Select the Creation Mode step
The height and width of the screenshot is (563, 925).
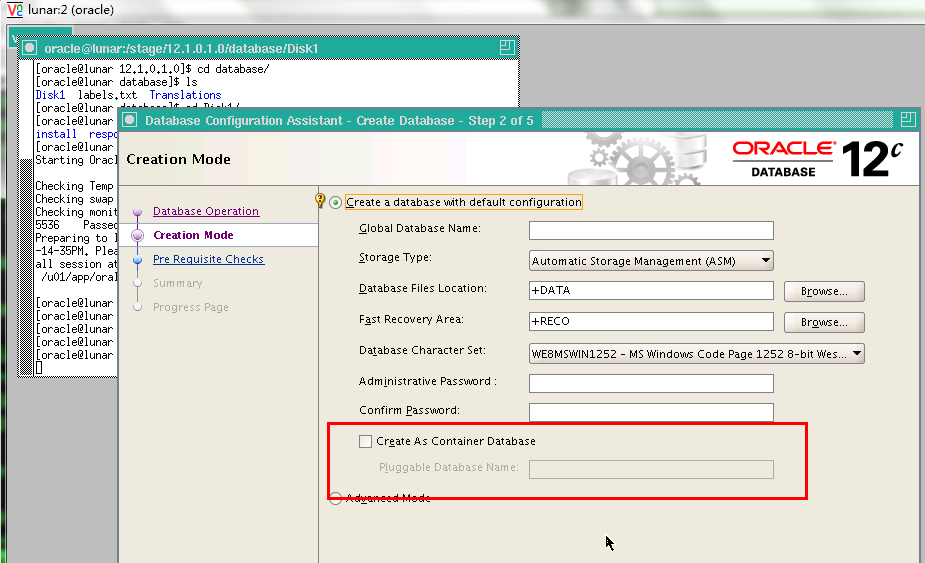pos(193,235)
